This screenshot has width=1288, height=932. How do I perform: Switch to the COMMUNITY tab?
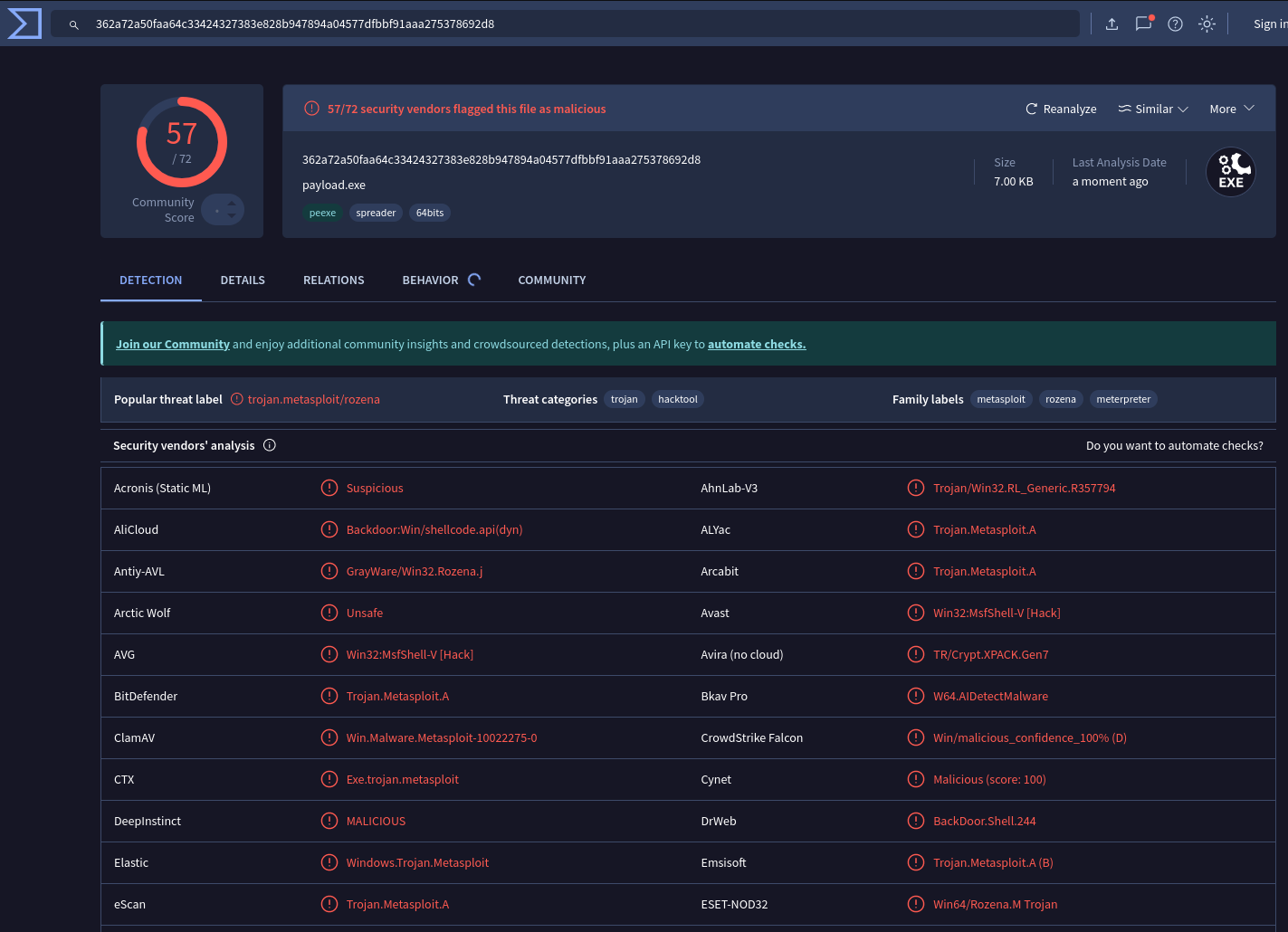point(552,281)
